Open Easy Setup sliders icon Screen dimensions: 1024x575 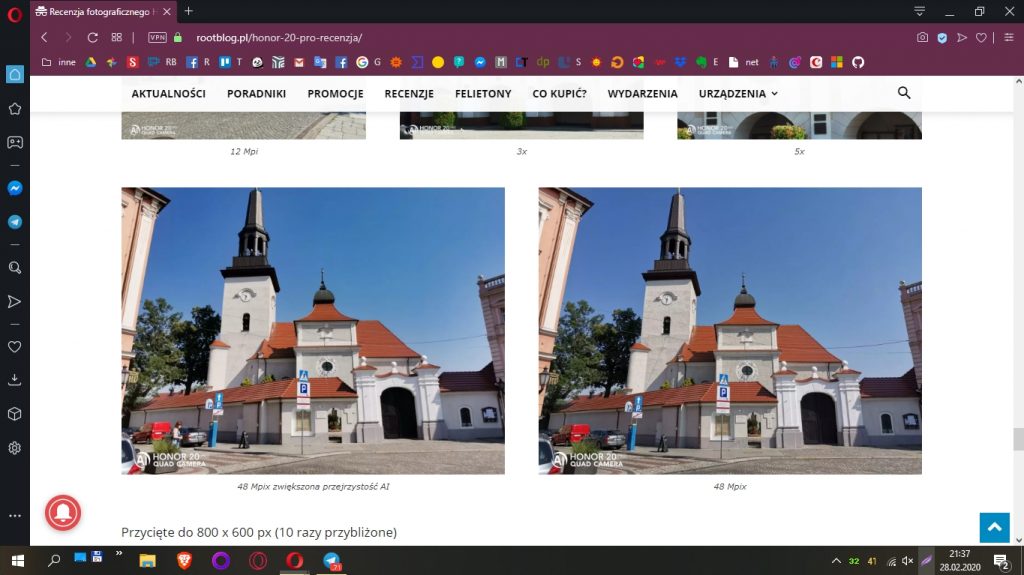(x=1009, y=37)
